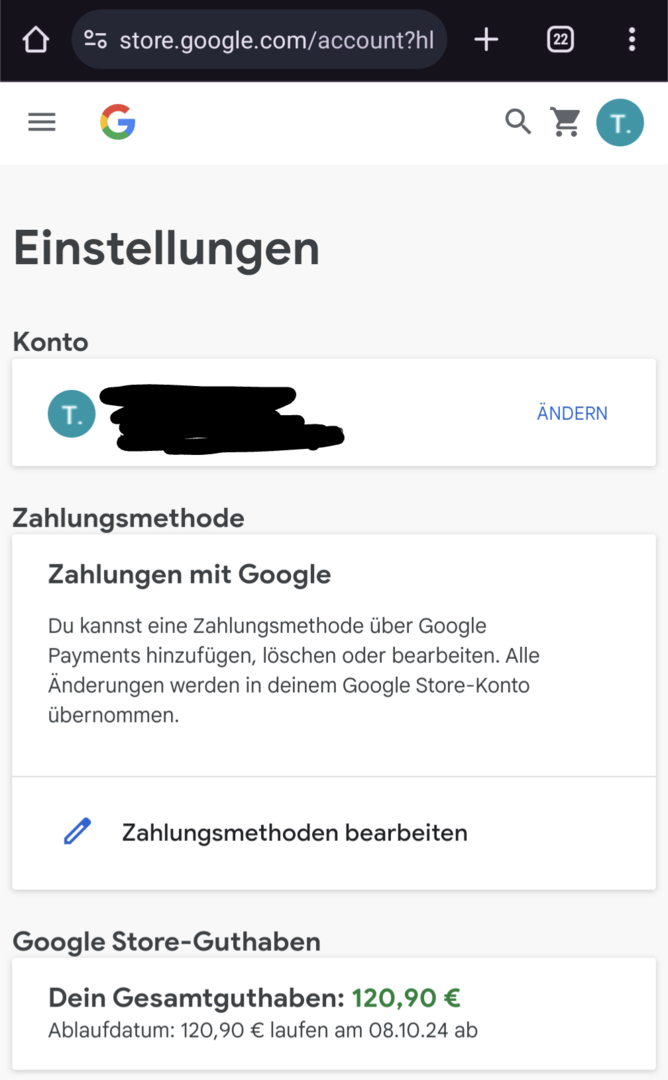Click the avatar in the Konto card
Screen dimensions: 668x1080
point(72,414)
